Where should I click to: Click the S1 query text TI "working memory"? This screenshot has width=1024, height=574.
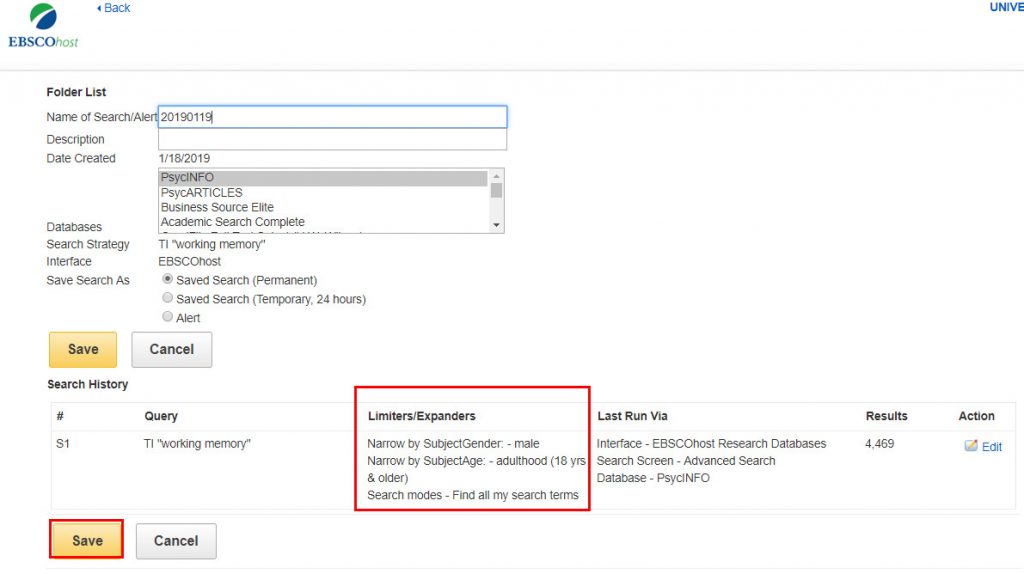point(197,443)
